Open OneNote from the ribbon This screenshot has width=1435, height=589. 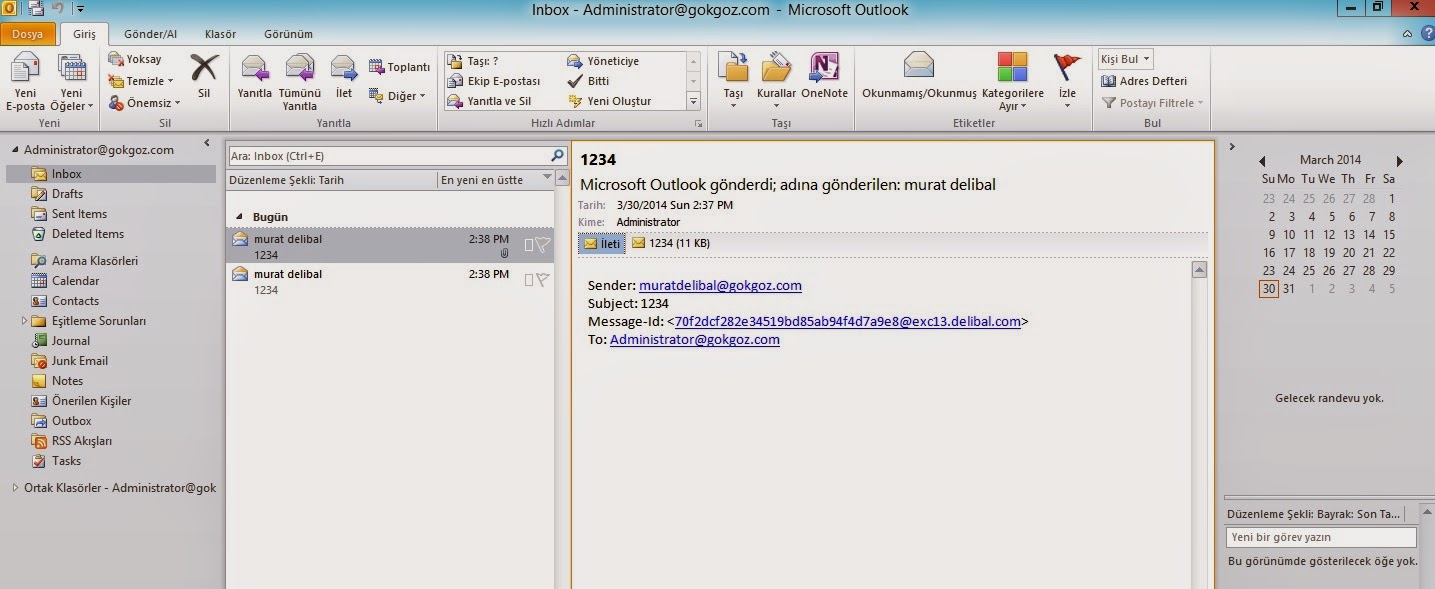tap(824, 70)
